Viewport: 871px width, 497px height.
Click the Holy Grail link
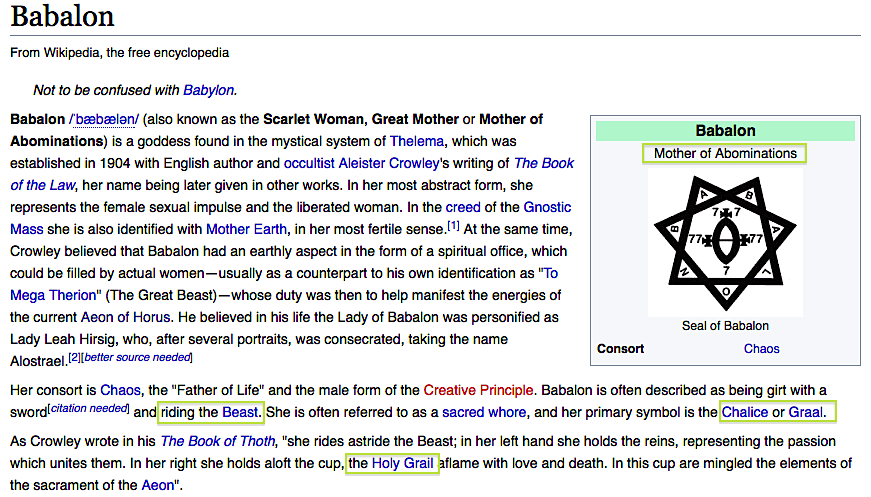coord(404,464)
